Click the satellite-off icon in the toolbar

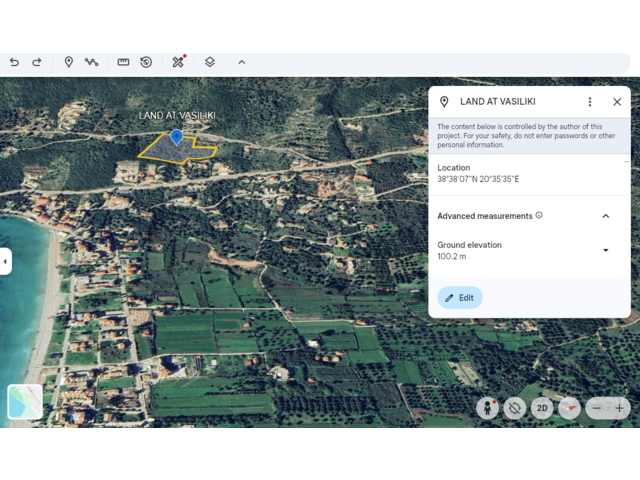tap(178, 62)
